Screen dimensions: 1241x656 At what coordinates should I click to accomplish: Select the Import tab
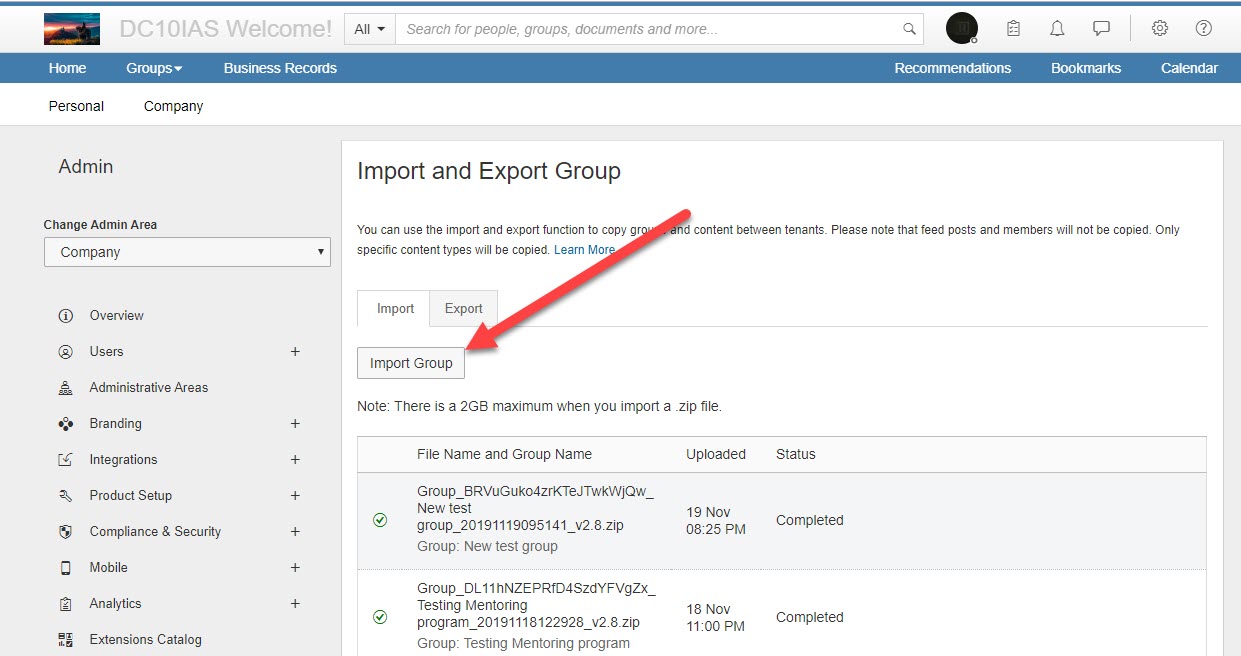[395, 309]
